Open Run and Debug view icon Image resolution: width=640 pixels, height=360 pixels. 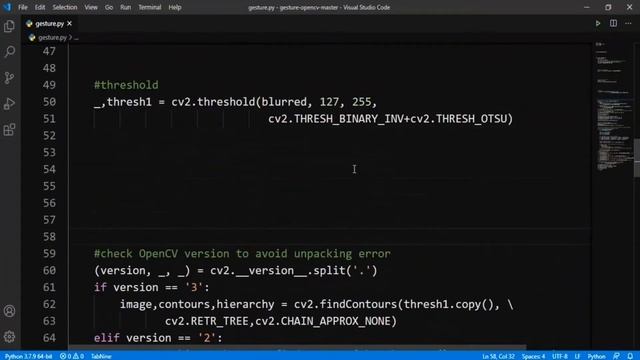9,104
